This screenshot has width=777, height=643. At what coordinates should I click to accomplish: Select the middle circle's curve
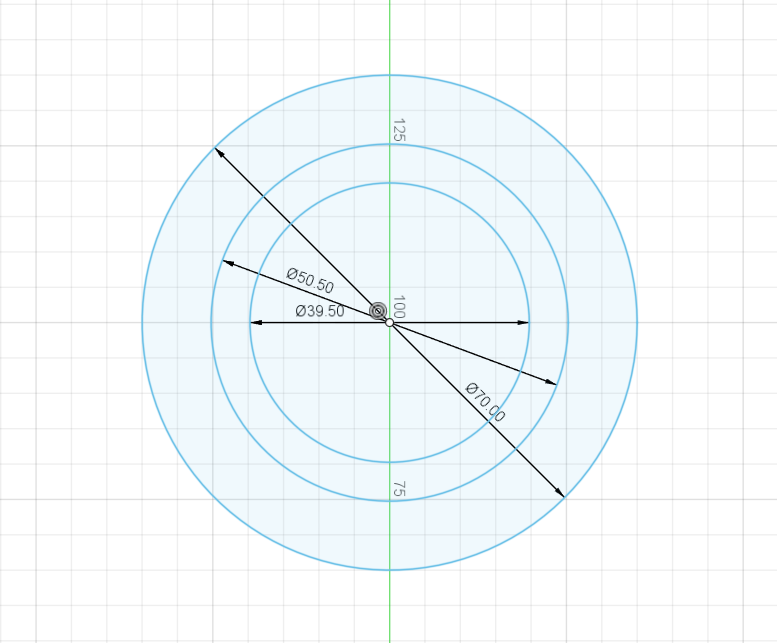coord(567,322)
